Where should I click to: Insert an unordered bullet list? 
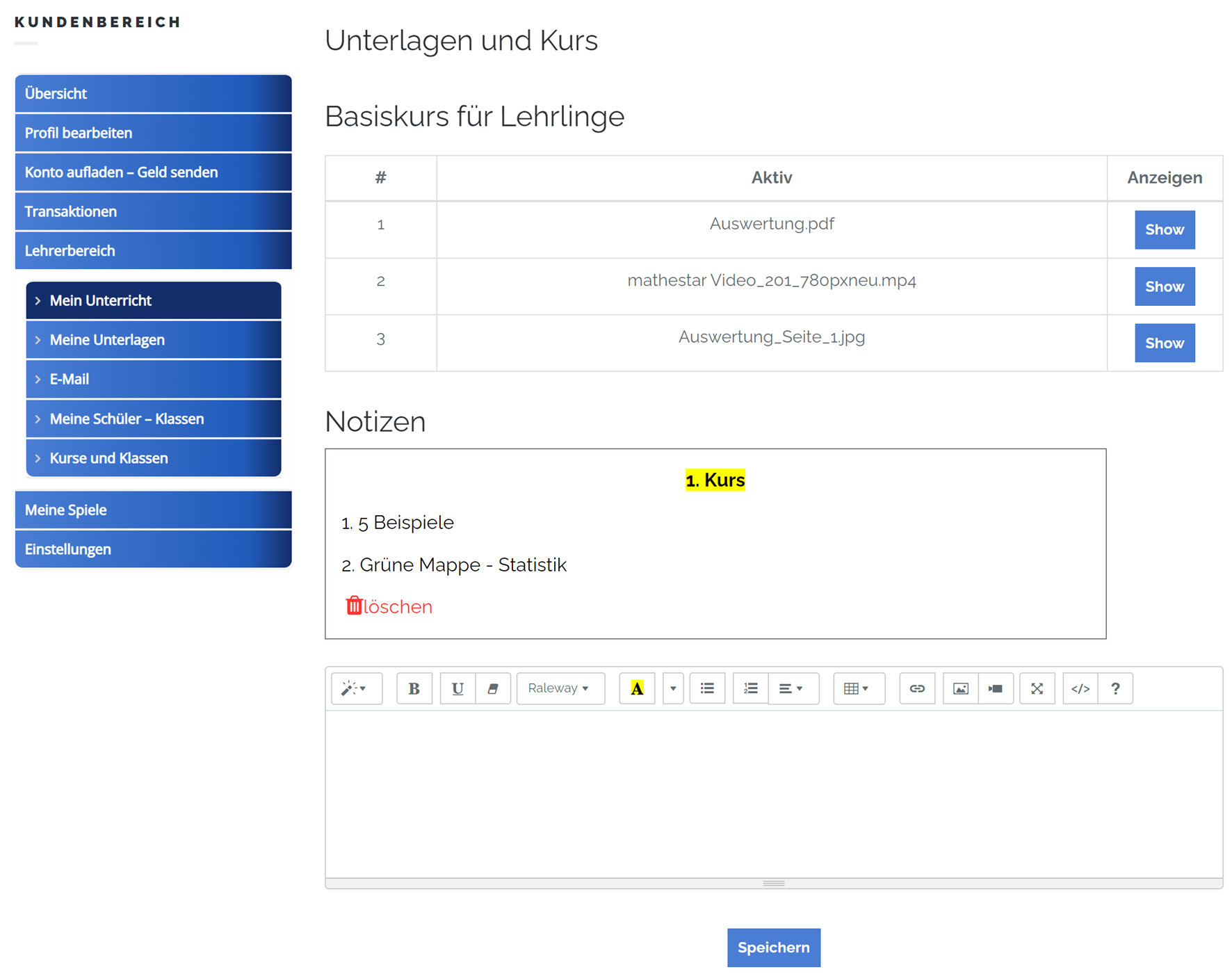[x=707, y=688]
